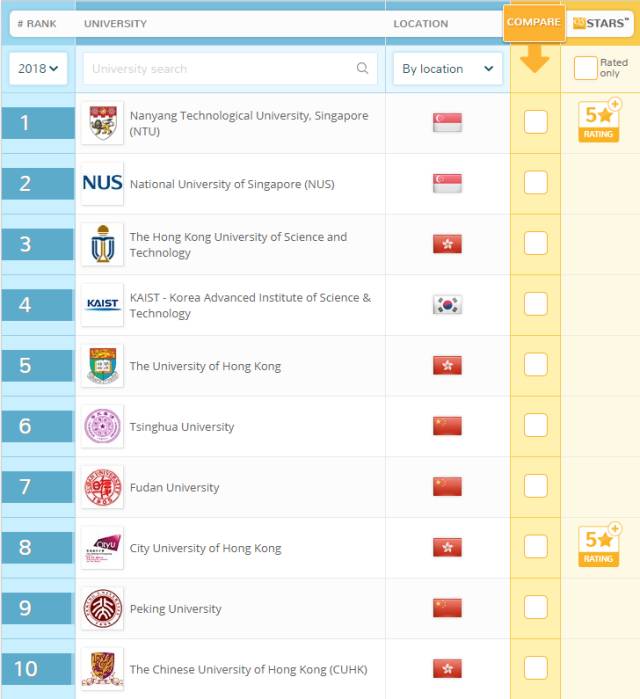The height and width of the screenshot is (699, 640).
Task: Click the Fudan University seal
Action: (x=103, y=487)
